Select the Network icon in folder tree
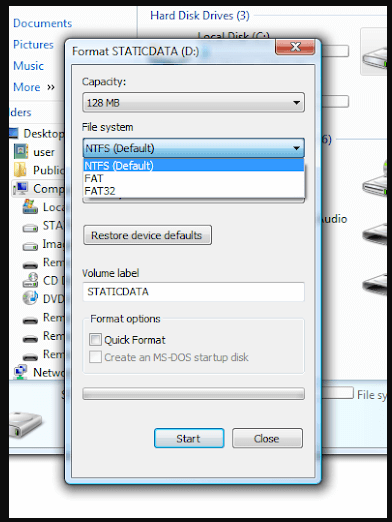 (x=21, y=372)
